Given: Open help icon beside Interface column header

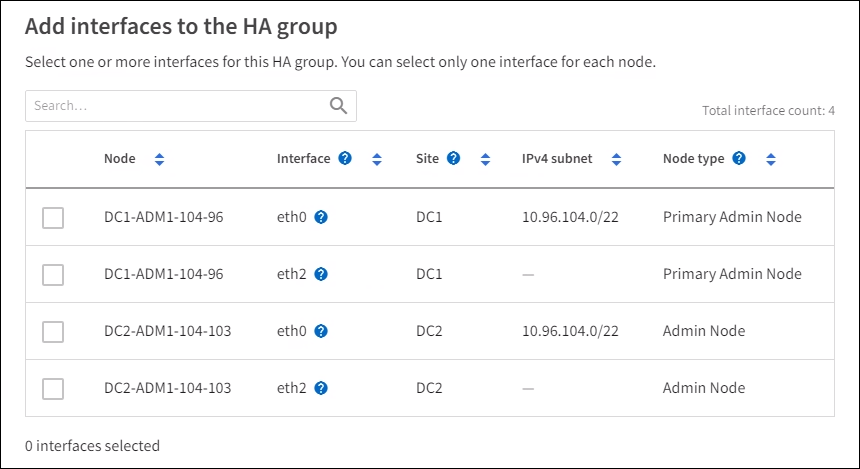Looking at the screenshot, I should pyautogui.click(x=345, y=159).
